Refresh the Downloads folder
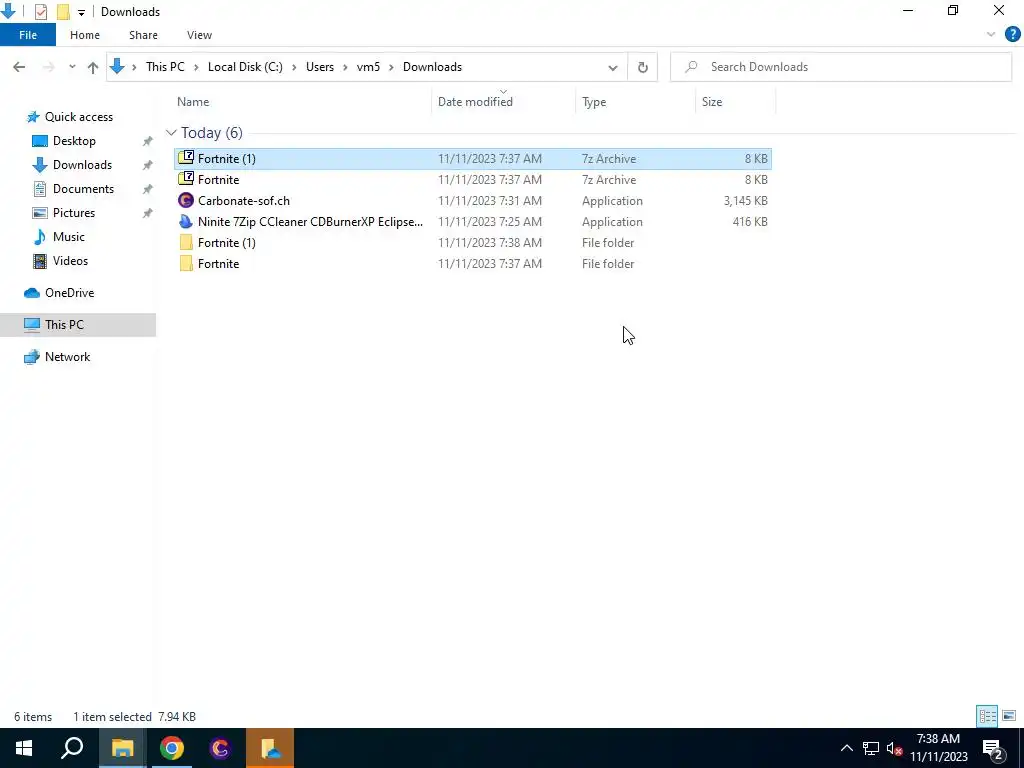The width and height of the screenshot is (1024, 768). click(x=643, y=67)
